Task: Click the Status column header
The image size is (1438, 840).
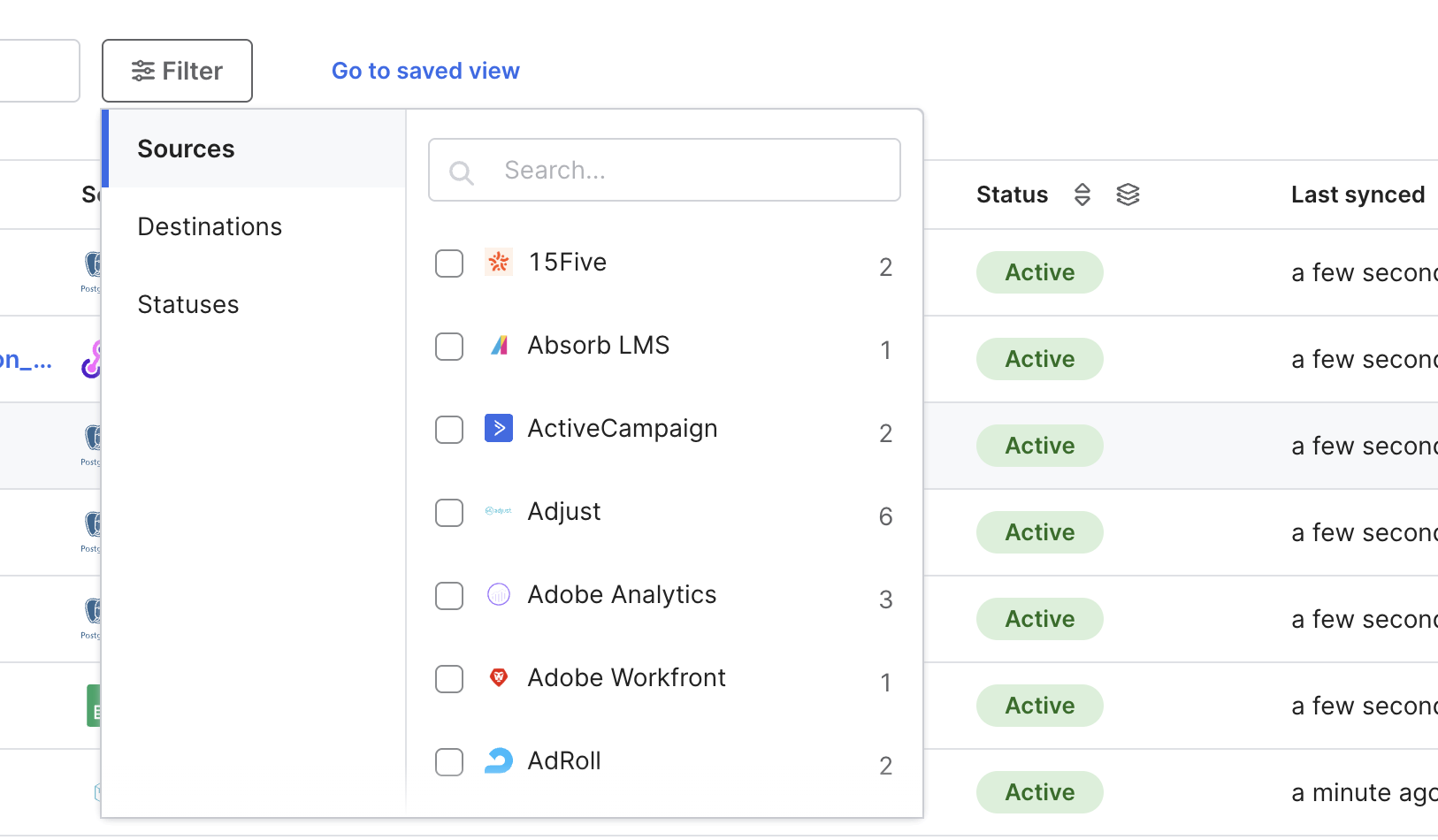Action: [x=1012, y=195]
